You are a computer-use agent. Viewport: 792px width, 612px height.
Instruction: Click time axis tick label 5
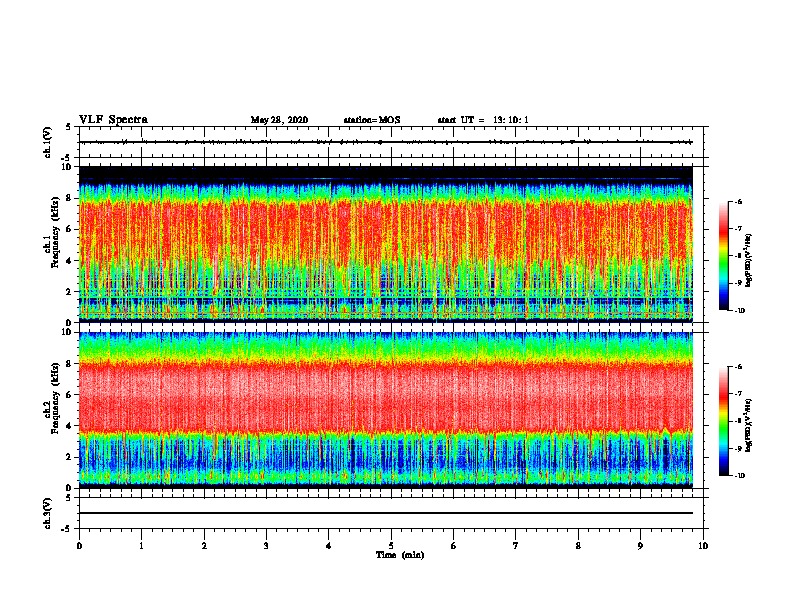[391, 545]
